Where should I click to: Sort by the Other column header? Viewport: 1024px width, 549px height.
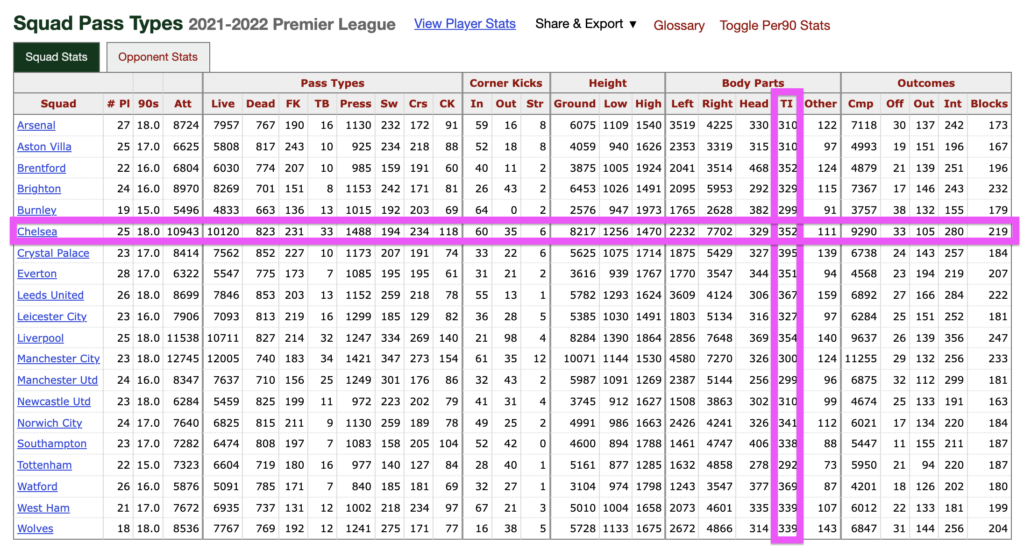pyautogui.click(x=820, y=104)
